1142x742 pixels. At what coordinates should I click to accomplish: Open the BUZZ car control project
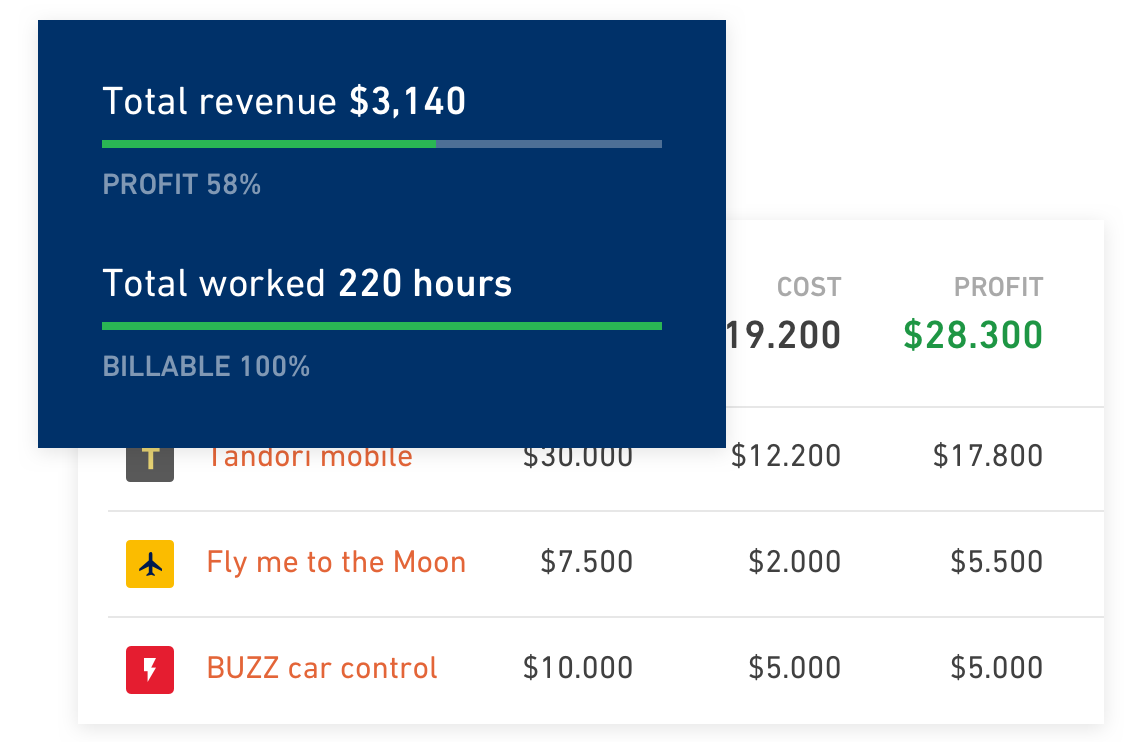[x=322, y=668]
